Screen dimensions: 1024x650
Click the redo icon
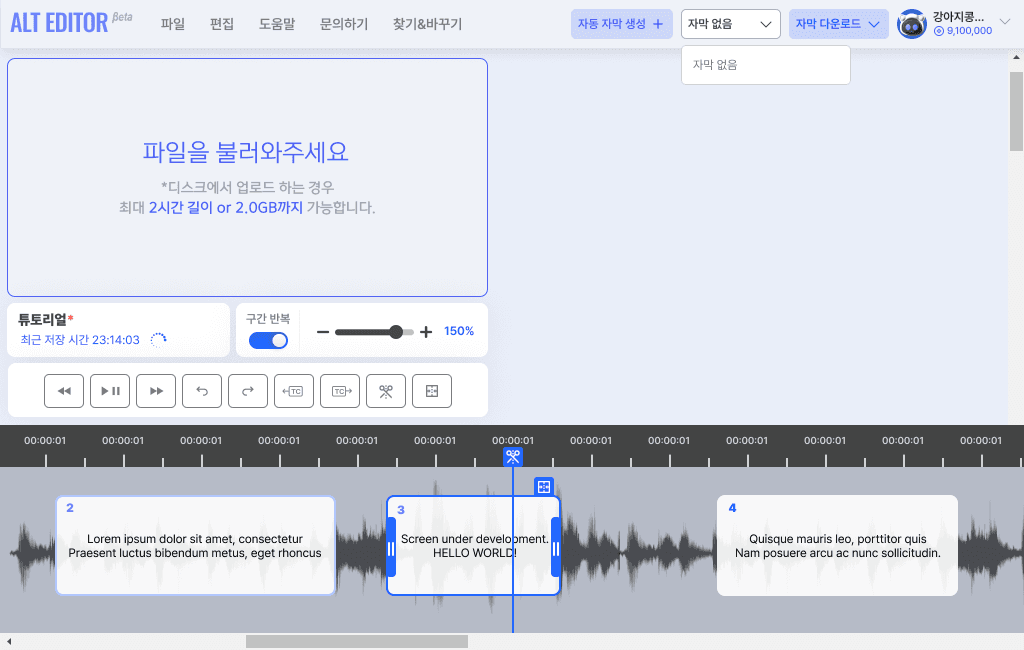click(248, 391)
